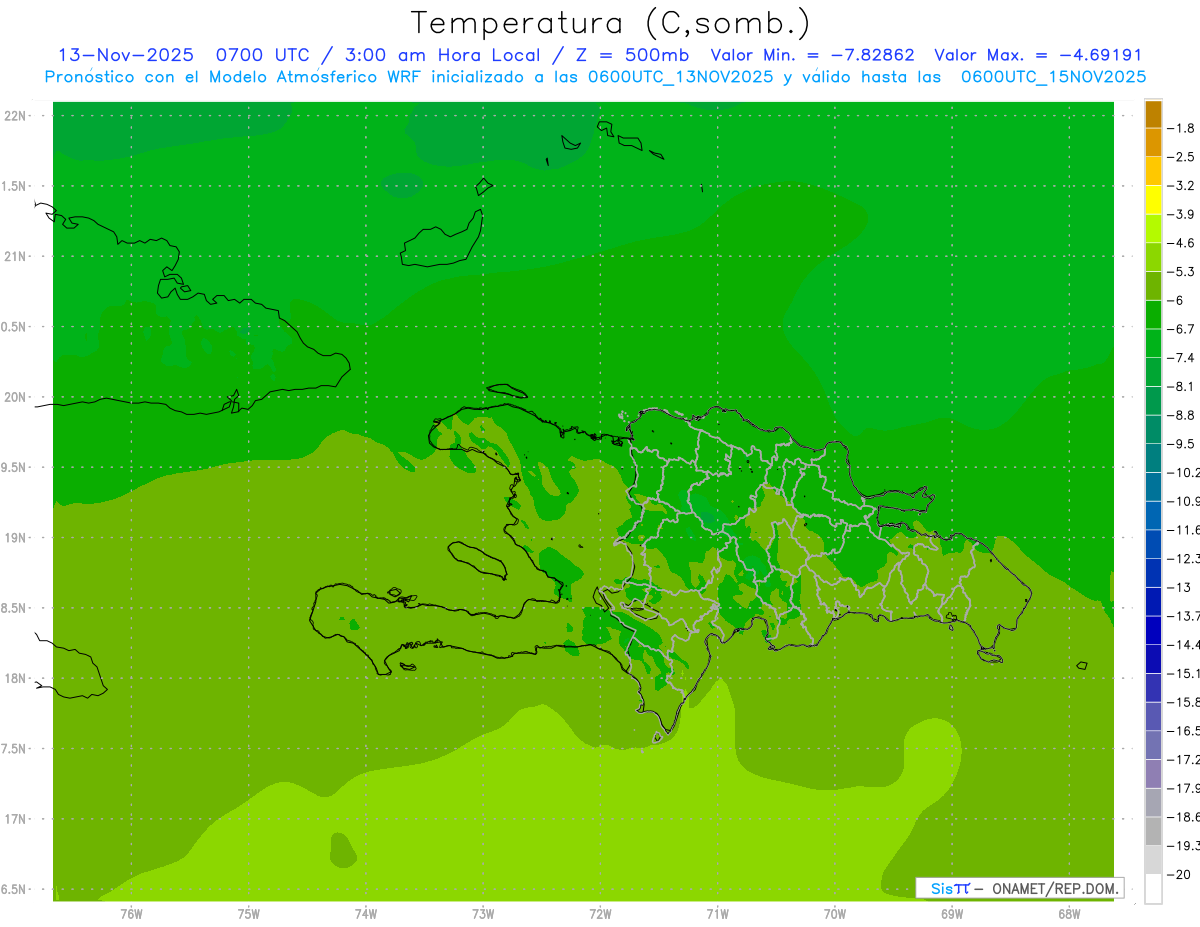The image size is (1200, 927).
Task: Click the colorbar value "-5.3"
Action: point(1181,271)
